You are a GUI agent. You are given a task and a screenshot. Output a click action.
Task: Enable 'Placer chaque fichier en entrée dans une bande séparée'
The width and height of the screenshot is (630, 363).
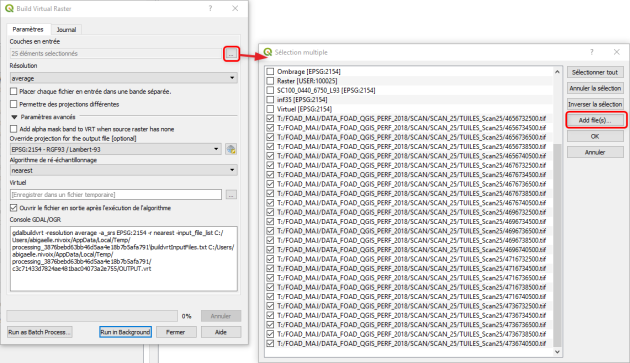14,92
